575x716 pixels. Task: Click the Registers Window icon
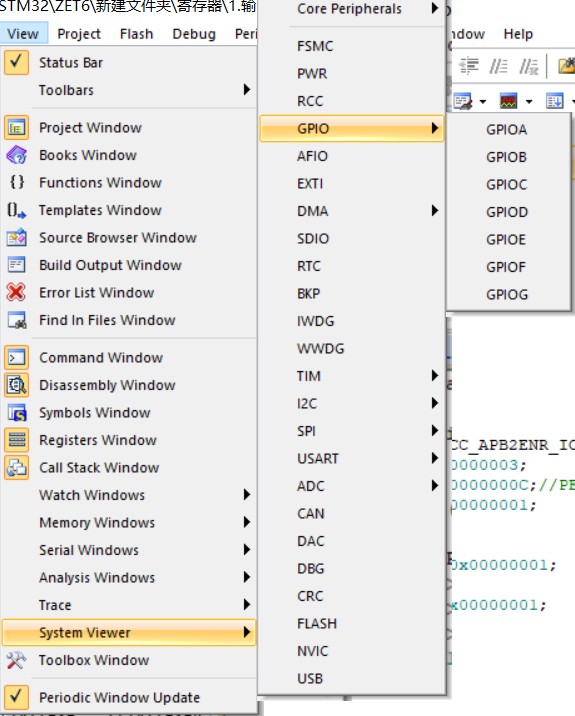coord(16,440)
